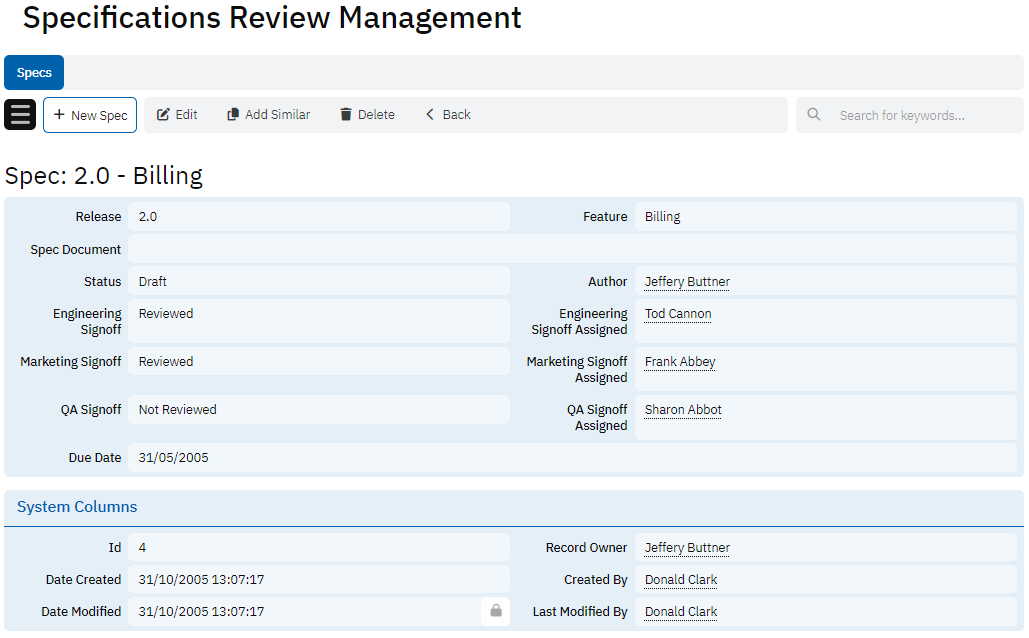This screenshot has width=1029, height=638.
Task: Click the Add Similar copy icon
Action: [233, 115]
